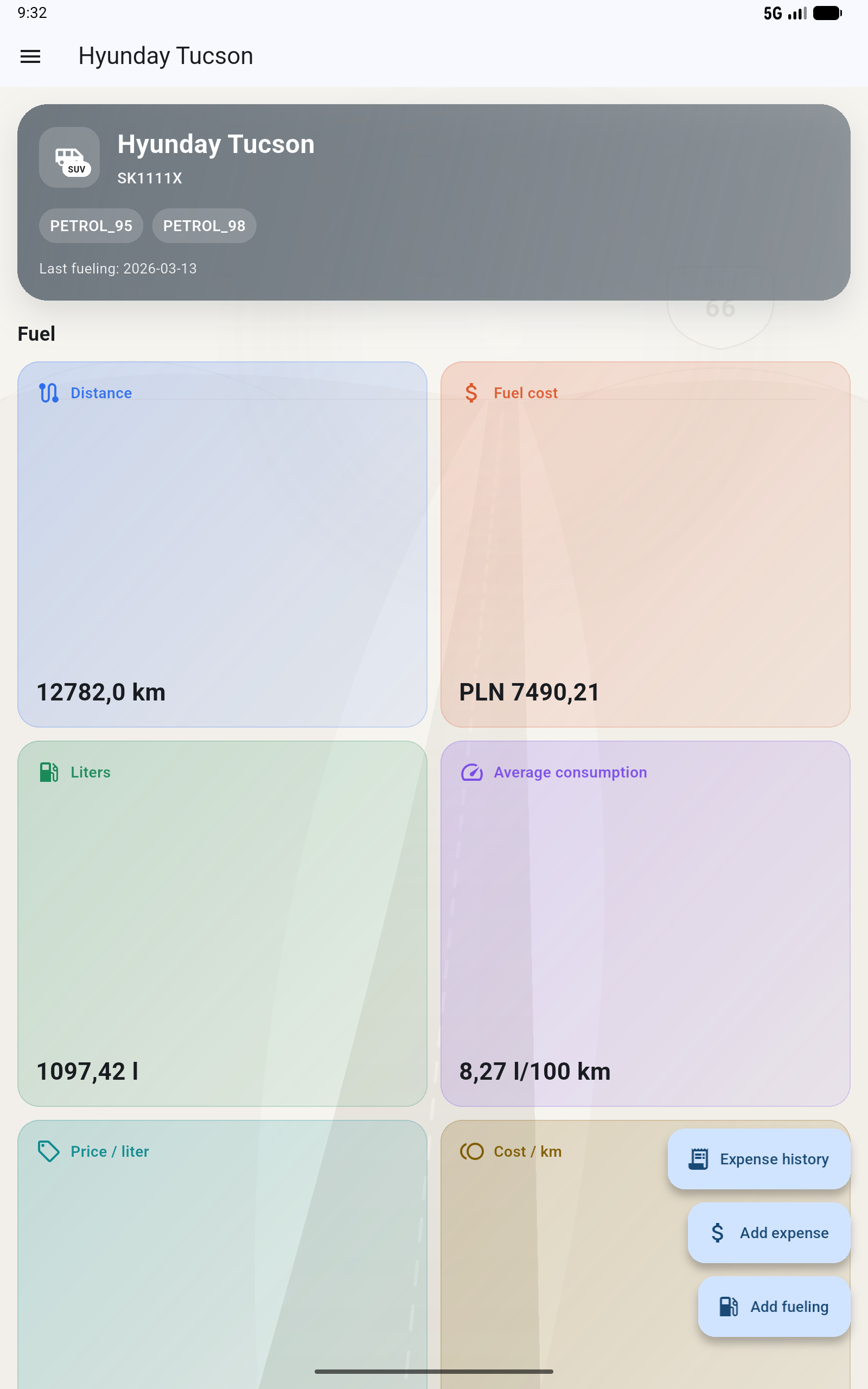
Task: Open the Liters card showing 1097,42 l
Action: [x=222, y=923]
